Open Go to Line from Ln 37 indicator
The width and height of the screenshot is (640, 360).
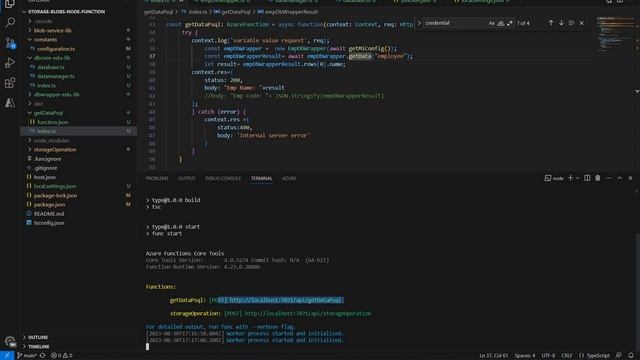pyautogui.click(x=493, y=356)
